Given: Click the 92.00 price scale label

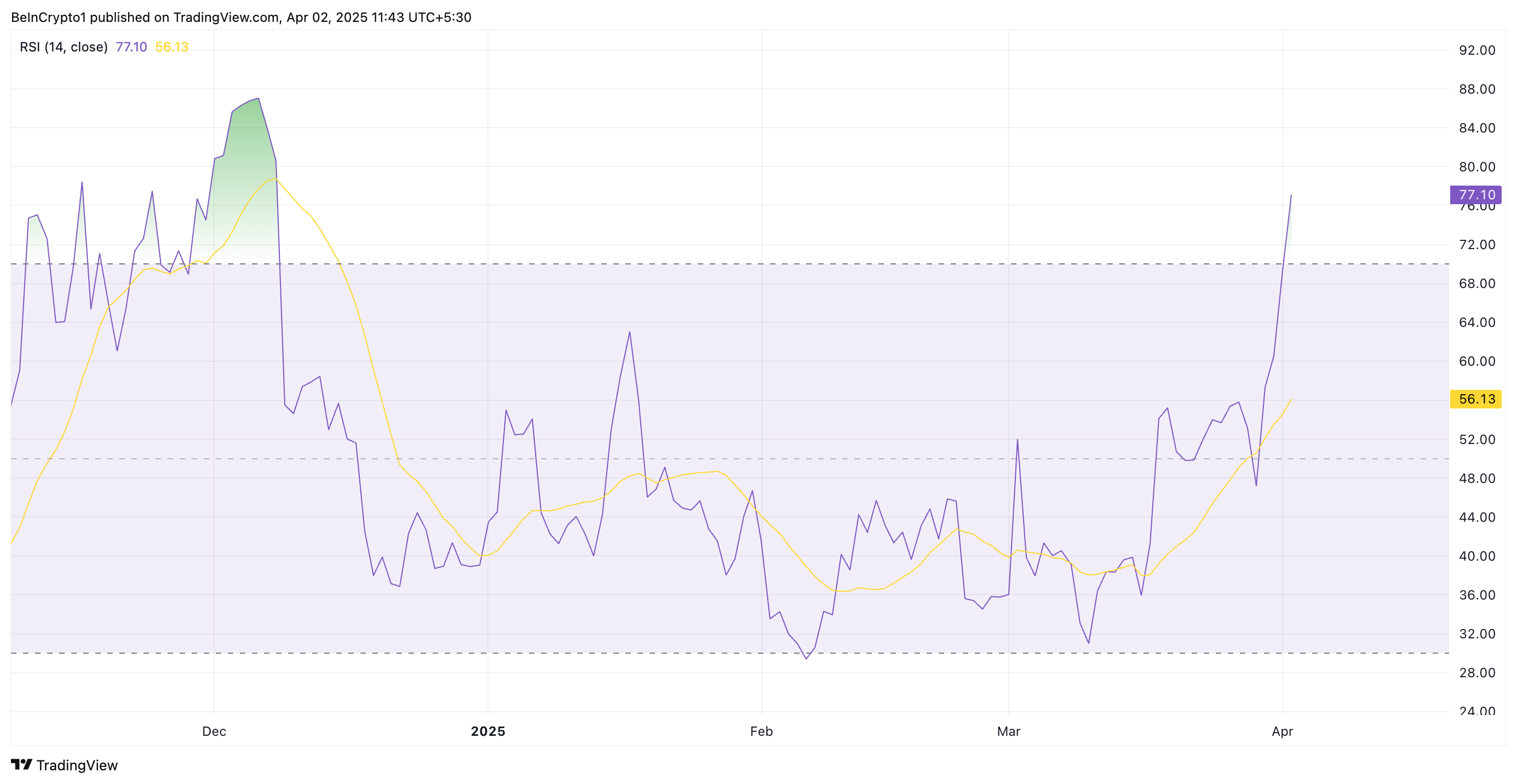Looking at the screenshot, I should pyautogui.click(x=1476, y=50).
